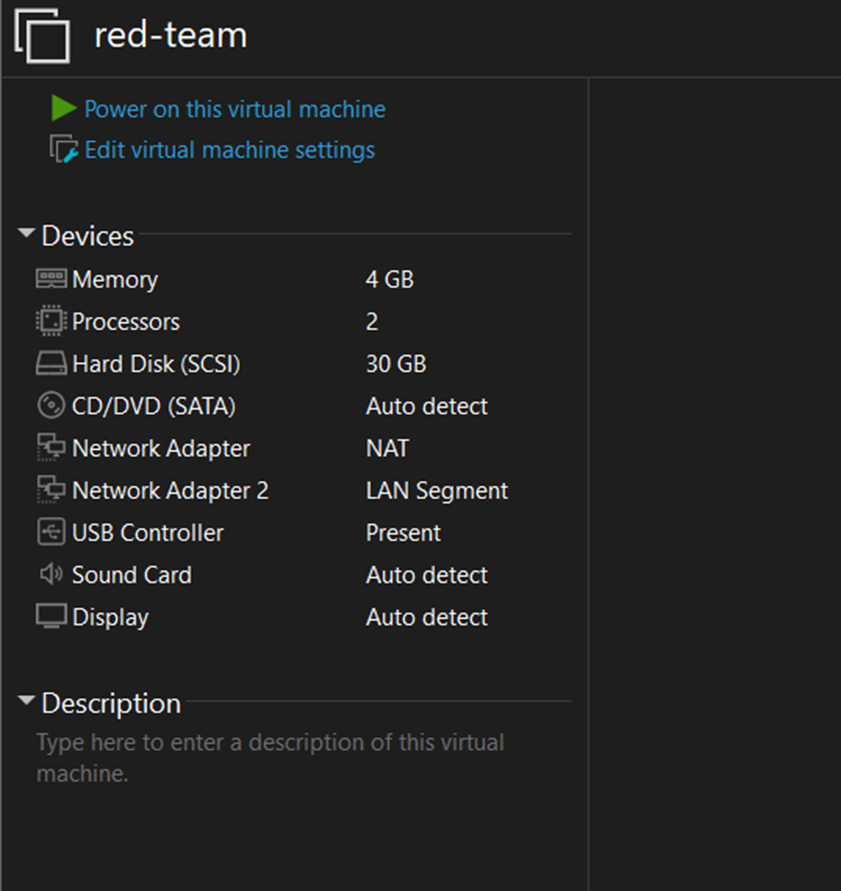The image size is (841, 891).
Task: Select the CD/DVD (SATA) label
Action: [x=154, y=406]
